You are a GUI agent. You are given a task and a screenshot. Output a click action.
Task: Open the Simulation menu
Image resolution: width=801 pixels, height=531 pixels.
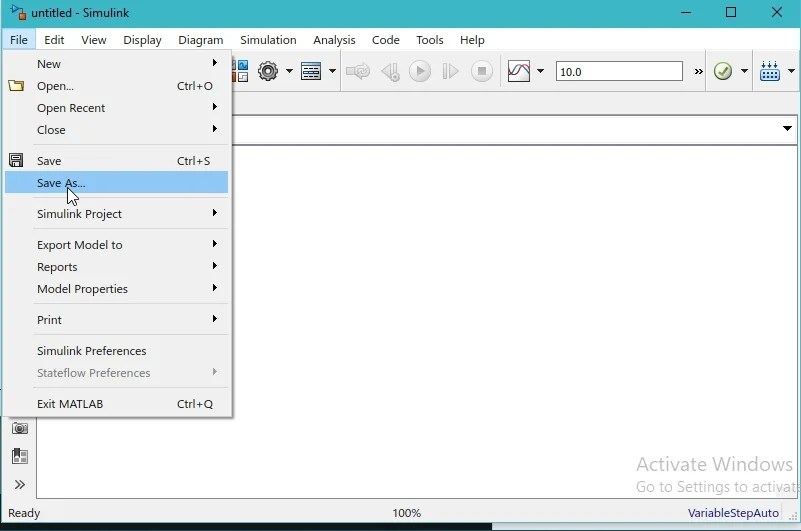[268, 40]
